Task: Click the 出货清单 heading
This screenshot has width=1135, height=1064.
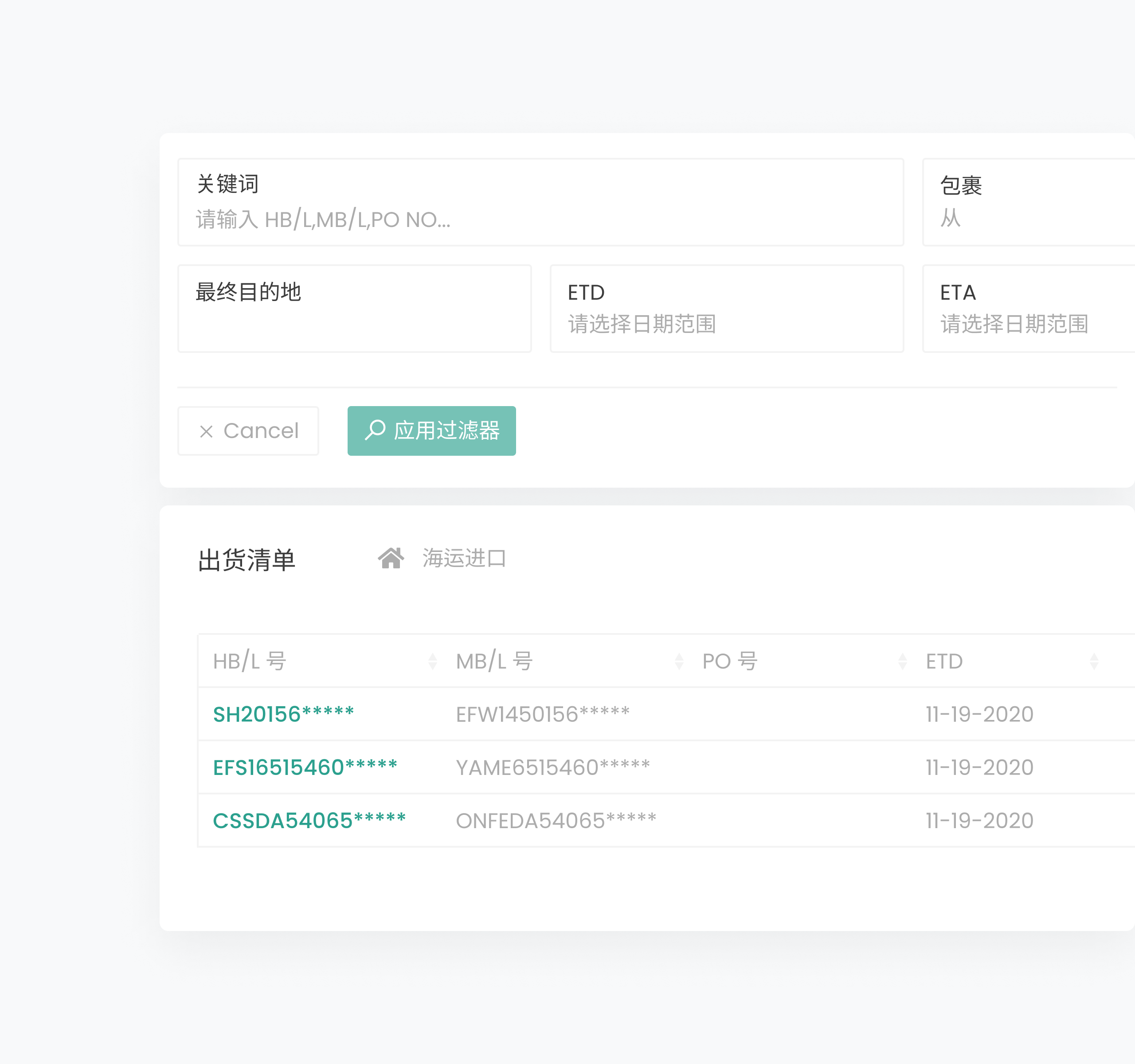Action: coord(247,559)
